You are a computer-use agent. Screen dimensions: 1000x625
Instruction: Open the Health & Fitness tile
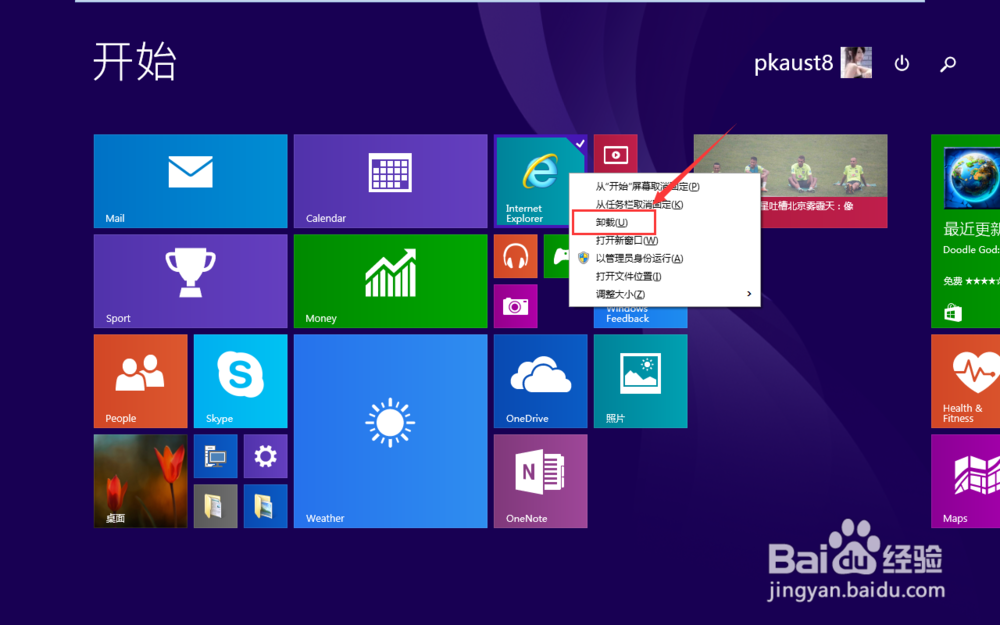pos(966,381)
